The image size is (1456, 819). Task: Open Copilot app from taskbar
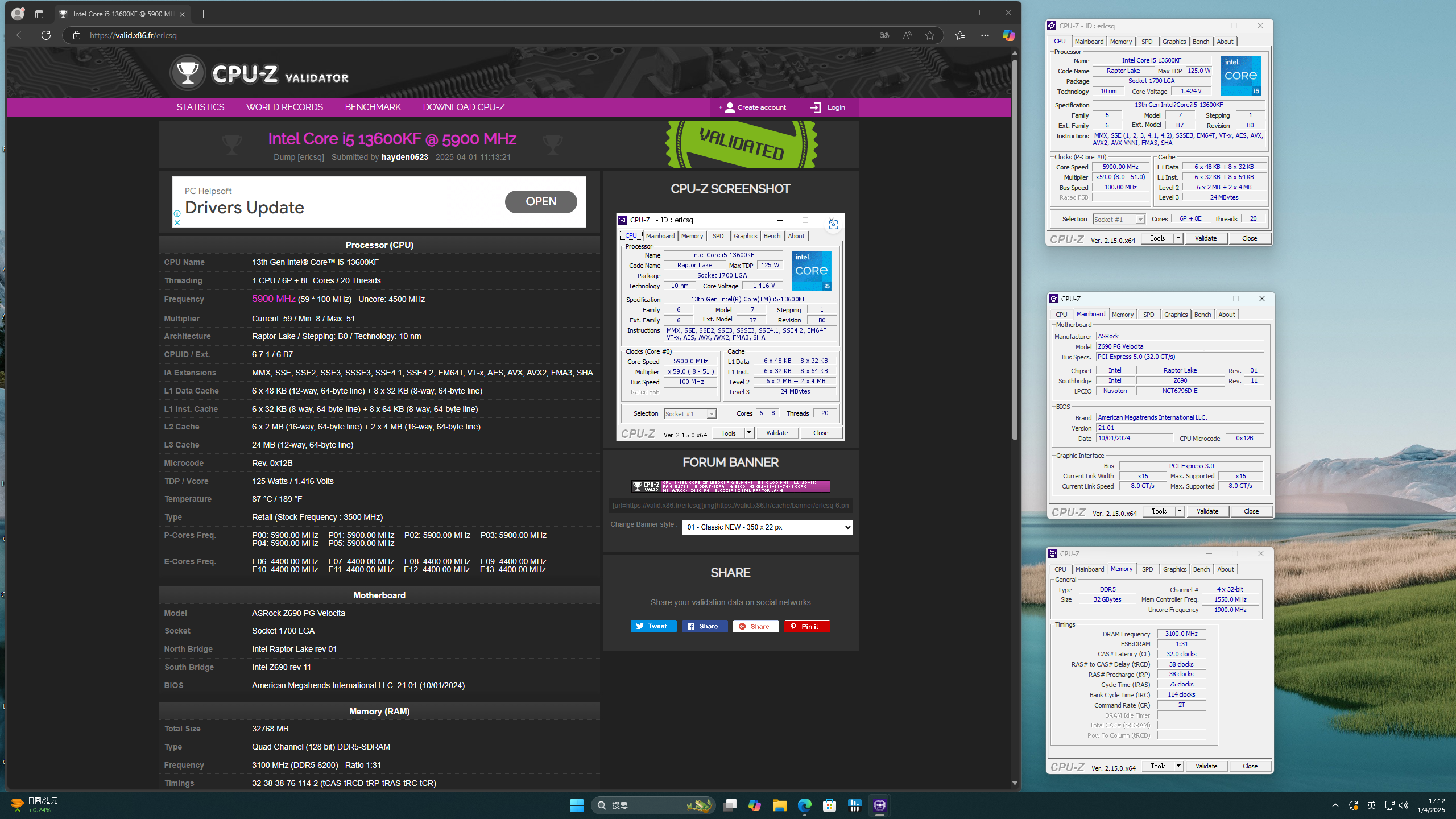(755, 805)
